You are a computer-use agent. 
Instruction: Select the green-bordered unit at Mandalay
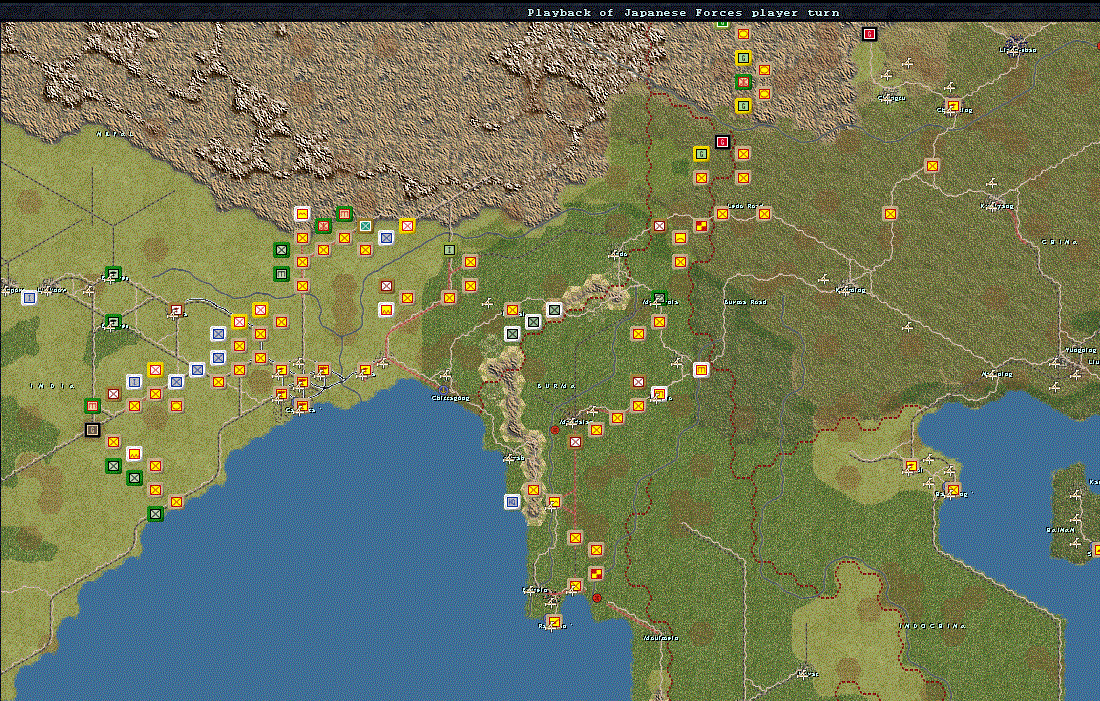click(x=659, y=298)
